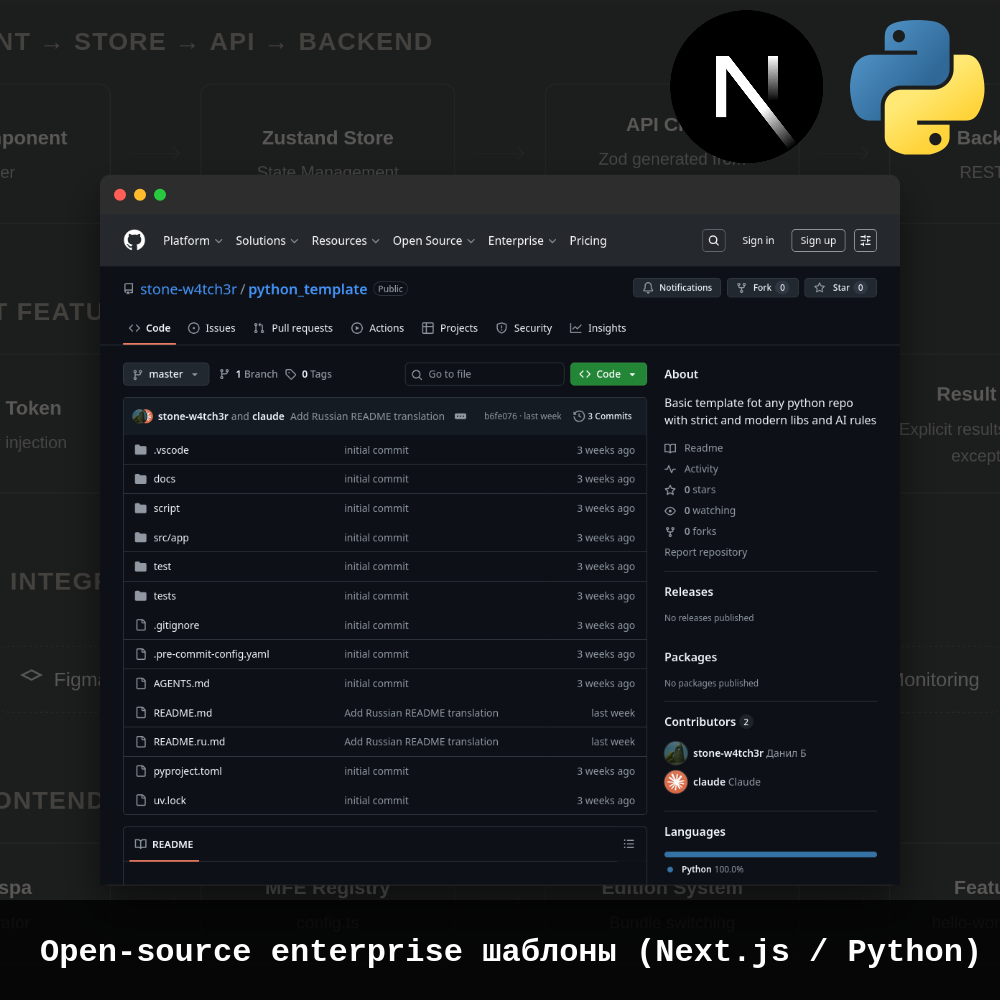Switch to the Projects tab
Screen dimensions: 1000x1000
(450, 328)
